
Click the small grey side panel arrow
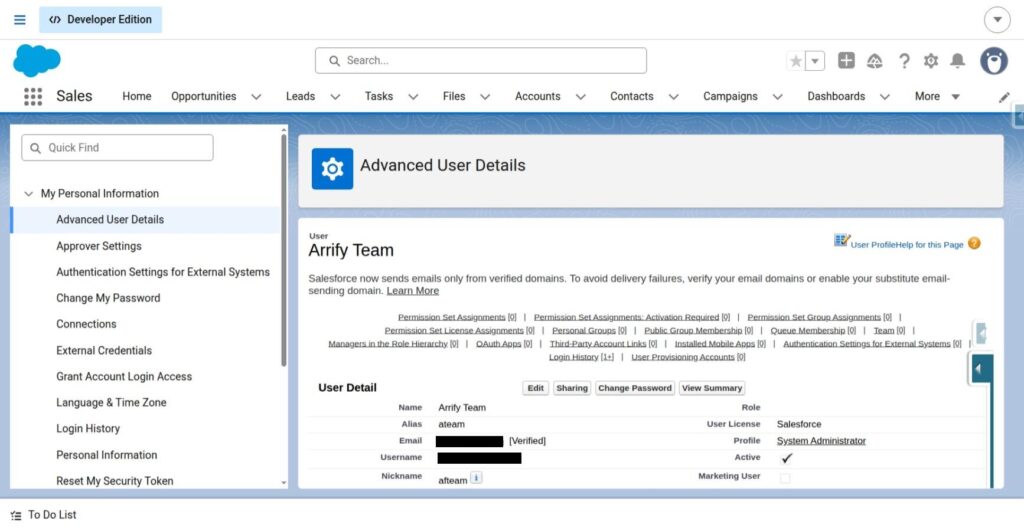coord(981,332)
